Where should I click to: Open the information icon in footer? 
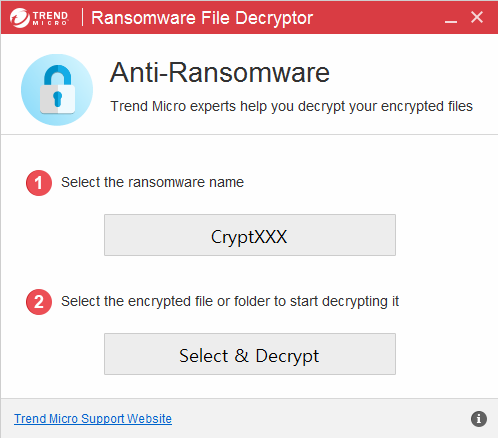(479, 419)
